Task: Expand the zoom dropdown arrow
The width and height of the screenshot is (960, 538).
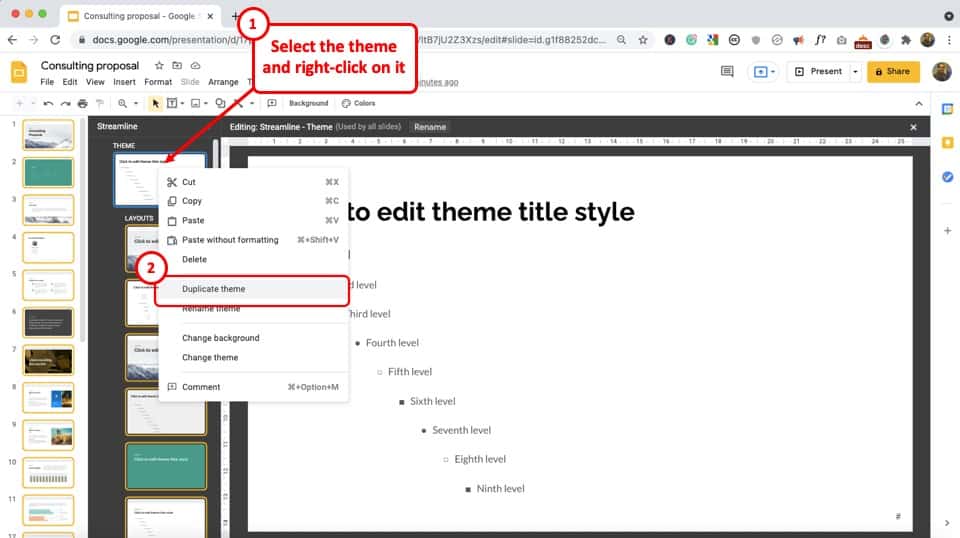Action: (x=136, y=103)
